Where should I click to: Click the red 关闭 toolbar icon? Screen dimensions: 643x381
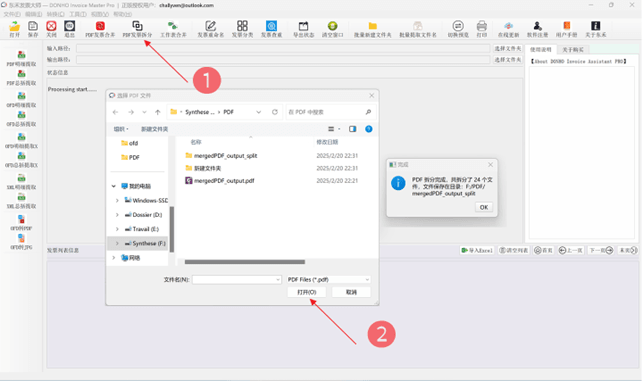(51, 26)
